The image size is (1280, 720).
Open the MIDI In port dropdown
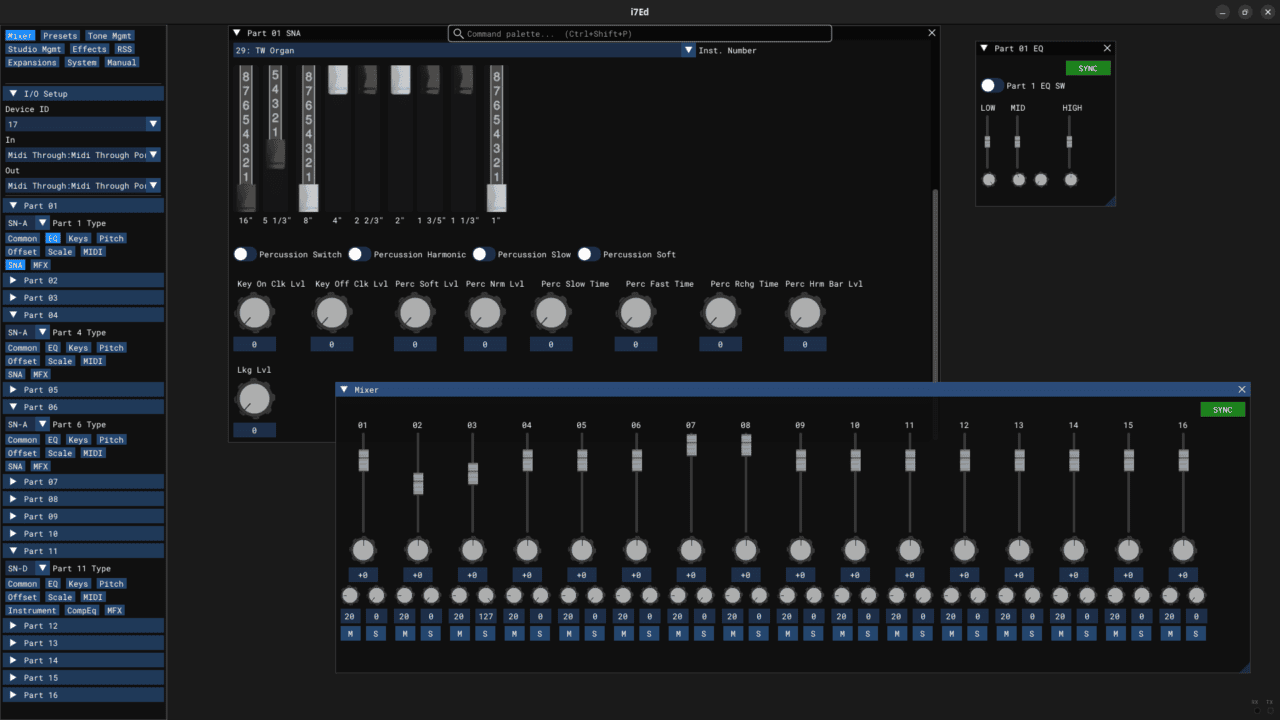pyautogui.click(x=153, y=155)
